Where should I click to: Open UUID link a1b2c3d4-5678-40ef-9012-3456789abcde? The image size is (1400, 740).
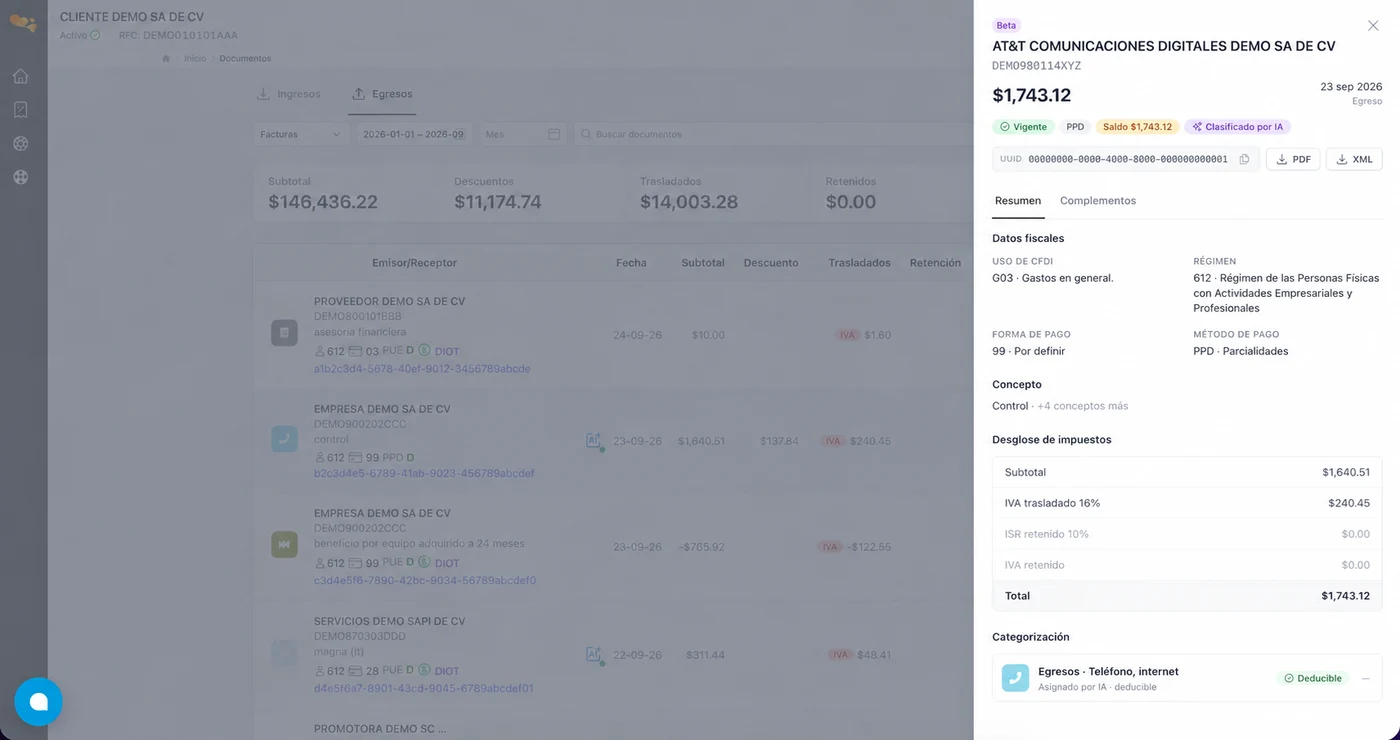pyautogui.click(x=422, y=368)
